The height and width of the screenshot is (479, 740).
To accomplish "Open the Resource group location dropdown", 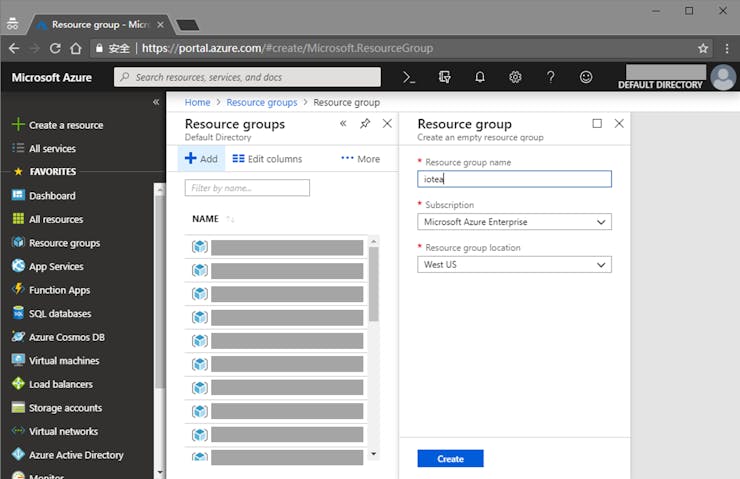I will click(x=514, y=265).
